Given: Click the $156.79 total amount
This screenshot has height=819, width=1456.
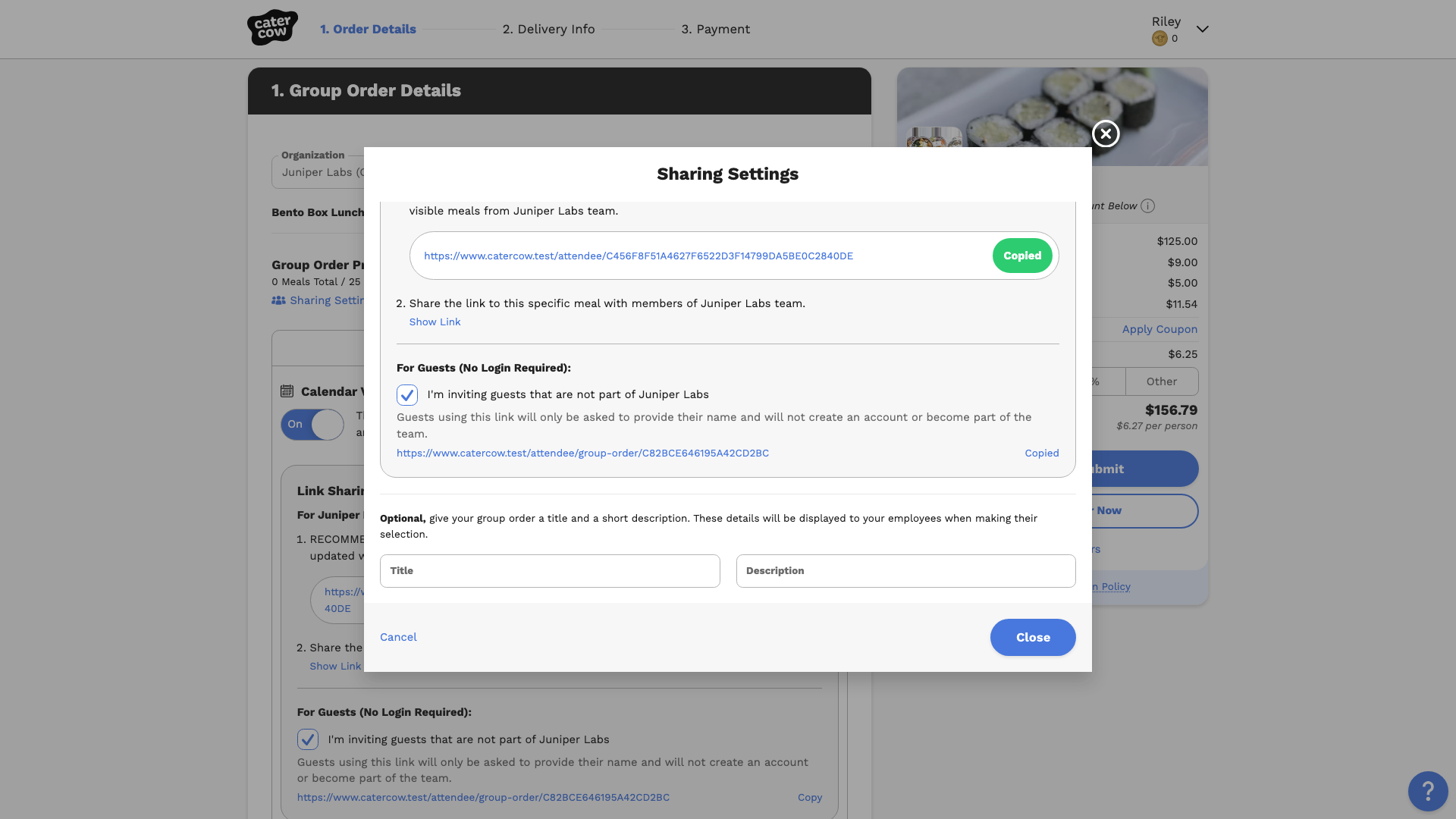Looking at the screenshot, I should tap(1171, 410).
